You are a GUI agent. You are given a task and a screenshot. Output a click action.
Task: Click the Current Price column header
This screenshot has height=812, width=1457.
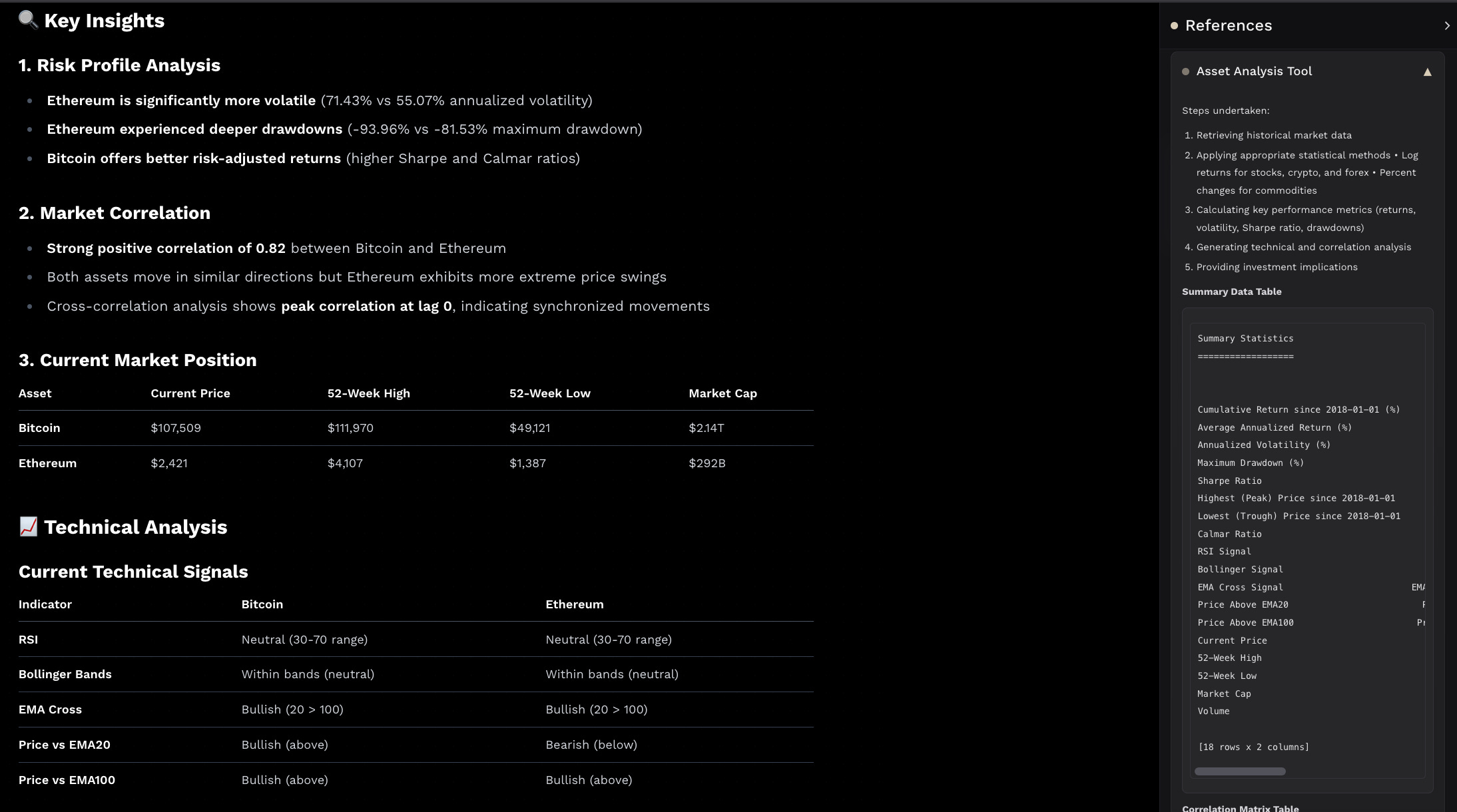click(190, 393)
